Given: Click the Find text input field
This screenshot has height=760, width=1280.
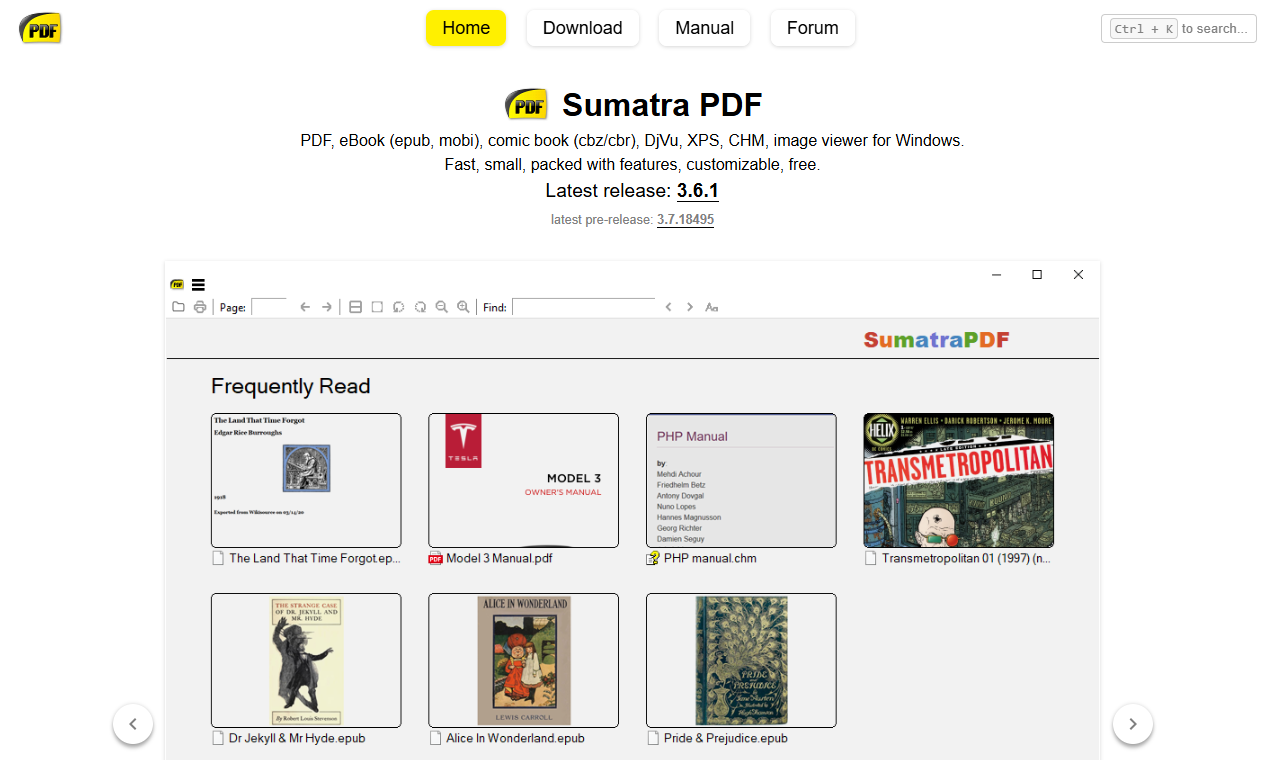Looking at the screenshot, I should pos(584,307).
